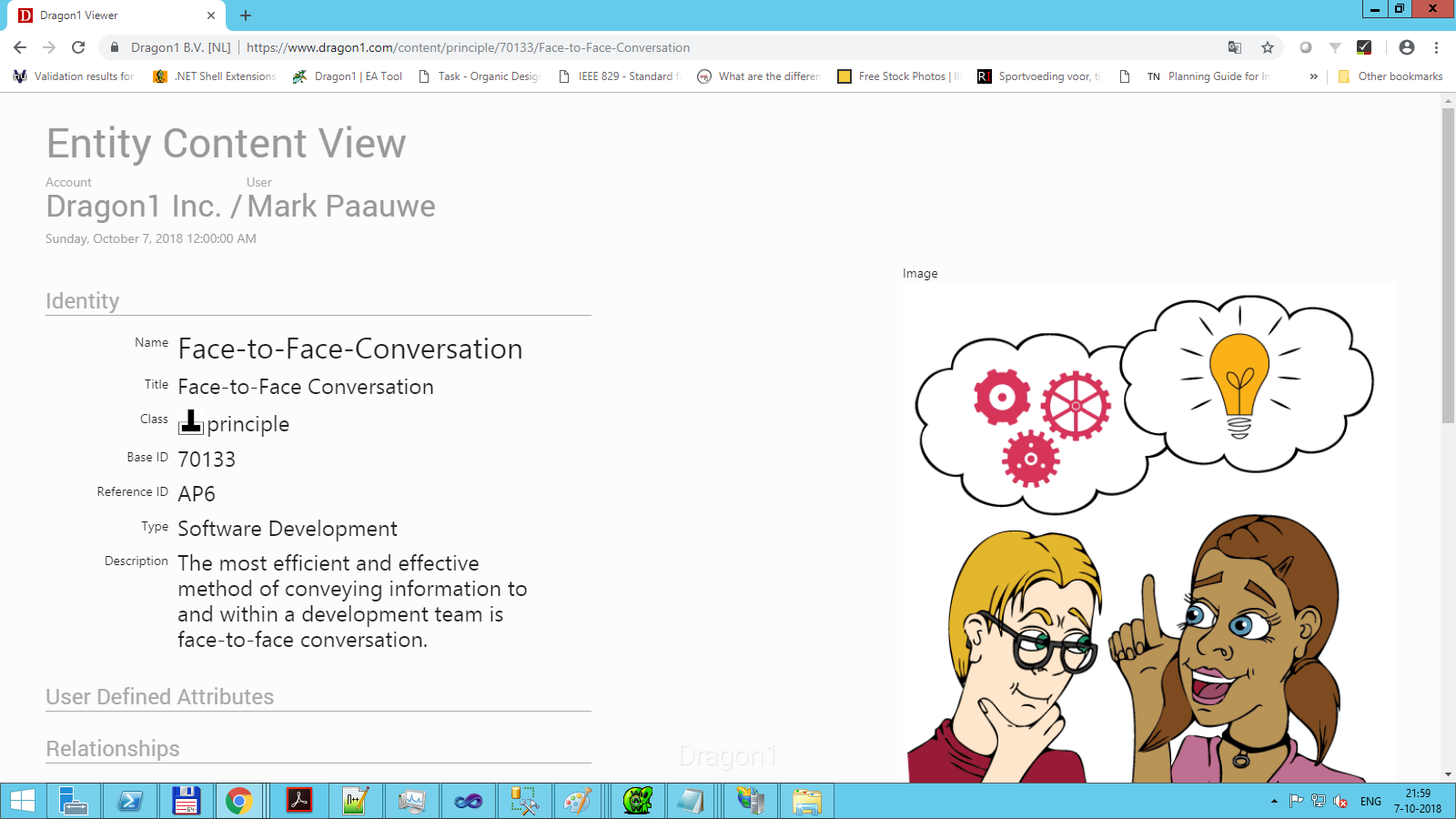
Task: Click the browser back arrow
Action: click(20, 47)
